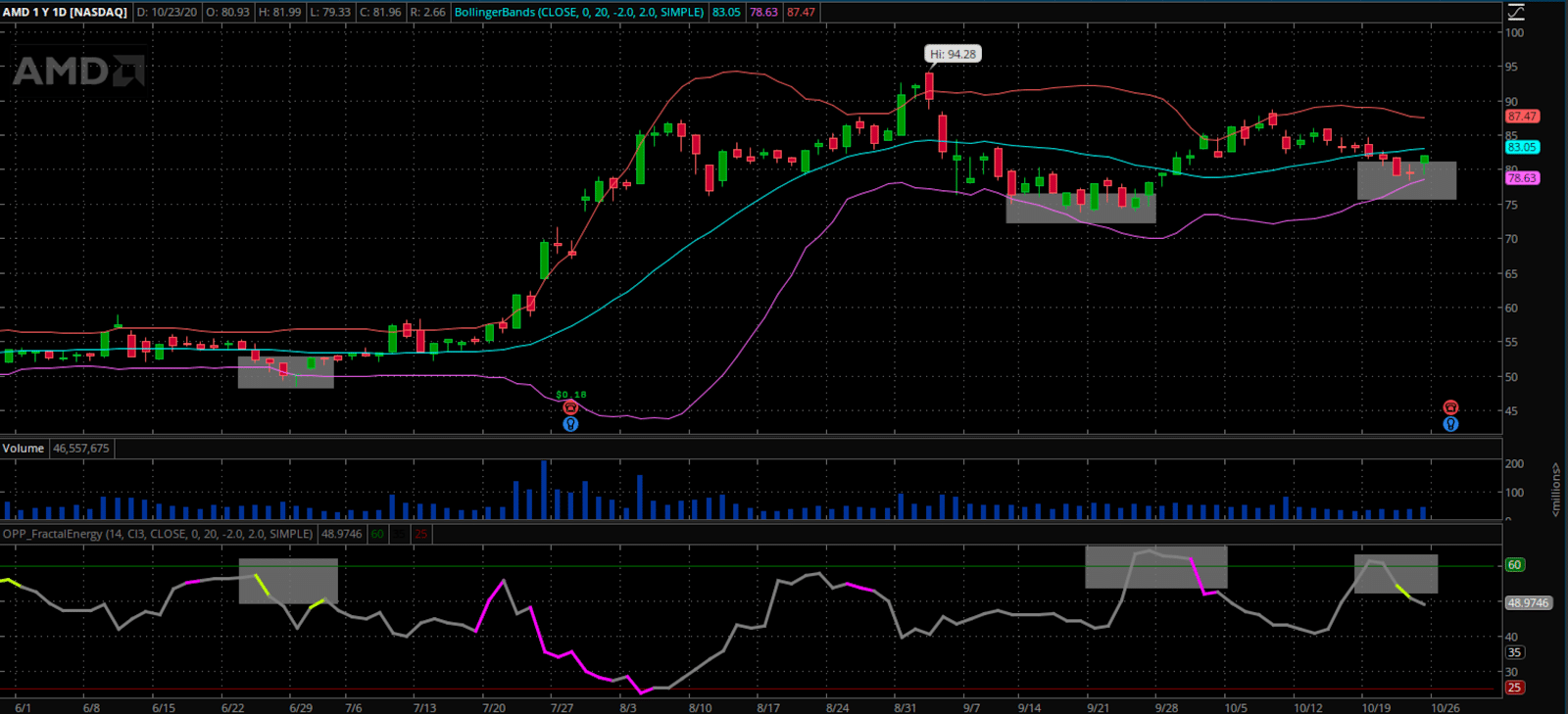
Task: Click the 9/14 date on time axis
Action: click(1029, 707)
